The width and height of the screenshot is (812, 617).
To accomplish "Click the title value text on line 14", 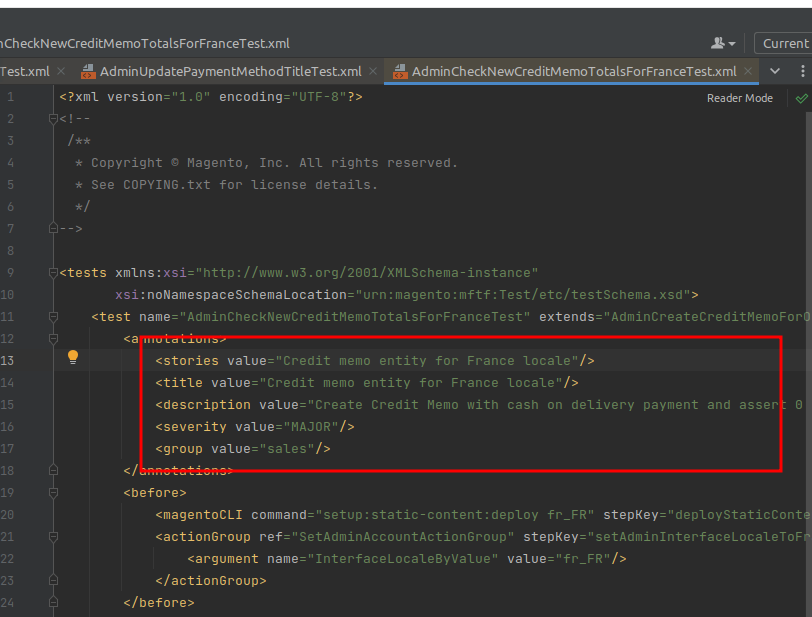I will tap(411, 383).
